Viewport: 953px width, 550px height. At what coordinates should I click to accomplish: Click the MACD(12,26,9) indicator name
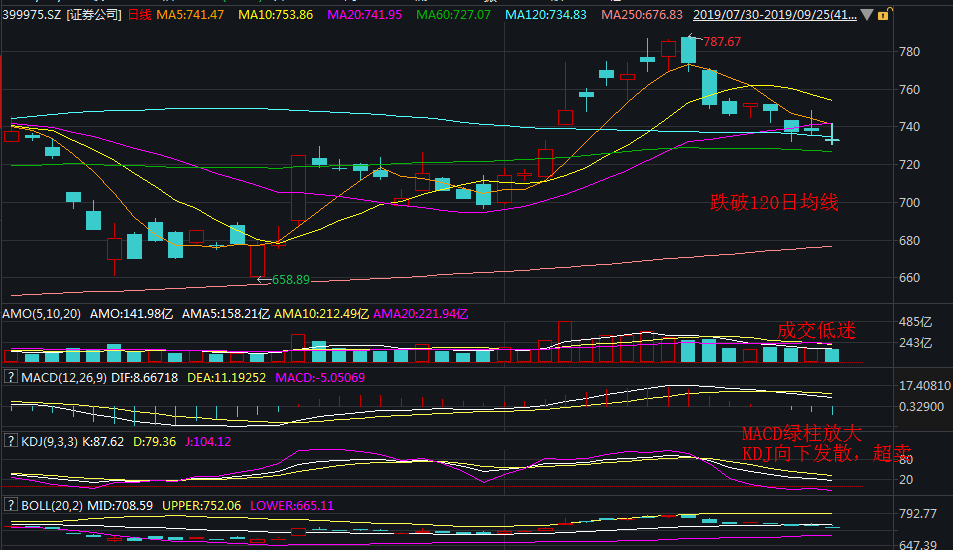pos(64,377)
